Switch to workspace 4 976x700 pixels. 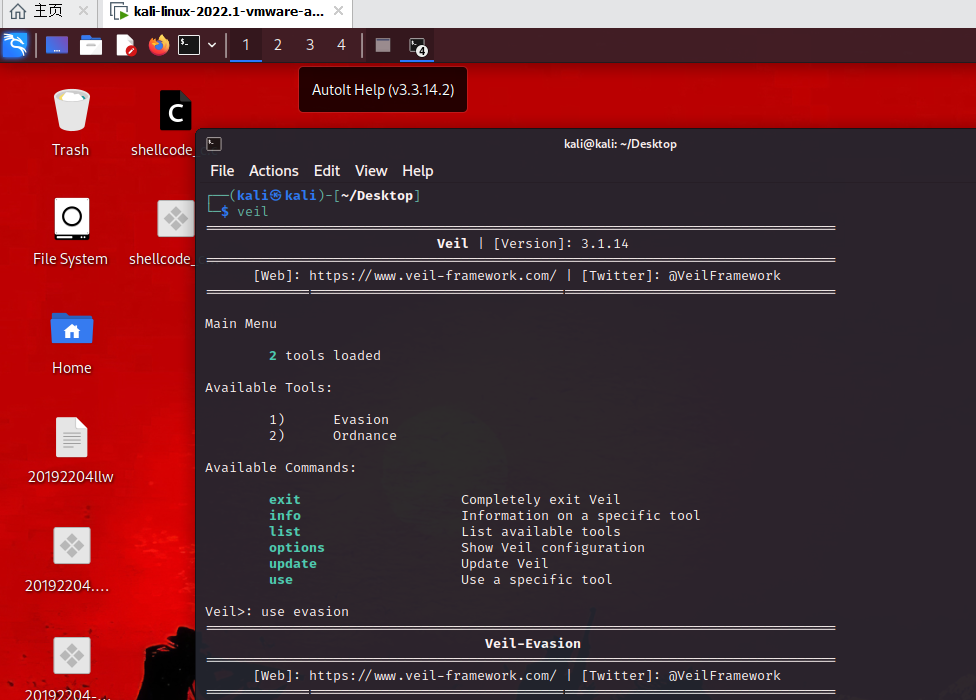(341, 45)
